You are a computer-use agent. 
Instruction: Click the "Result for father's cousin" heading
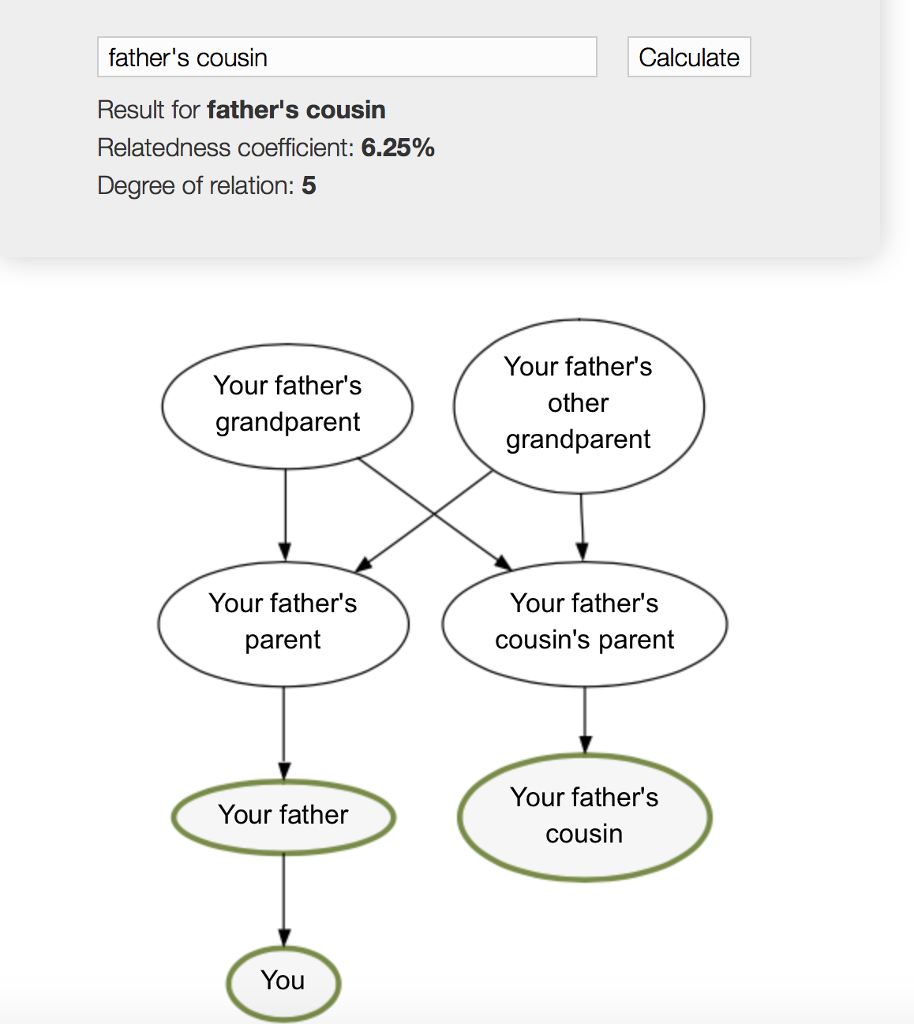[x=241, y=110]
